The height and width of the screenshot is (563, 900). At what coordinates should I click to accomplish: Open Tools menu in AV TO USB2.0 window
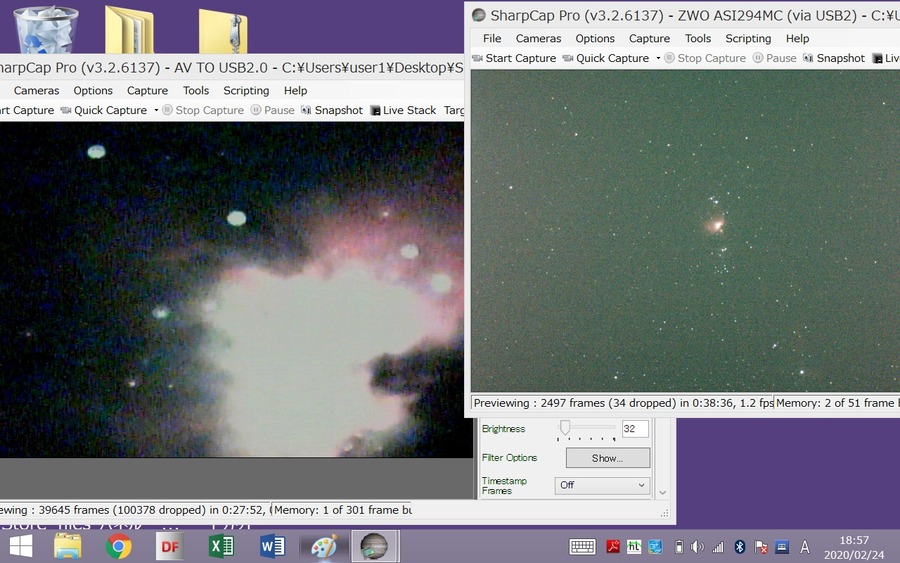pos(196,91)
